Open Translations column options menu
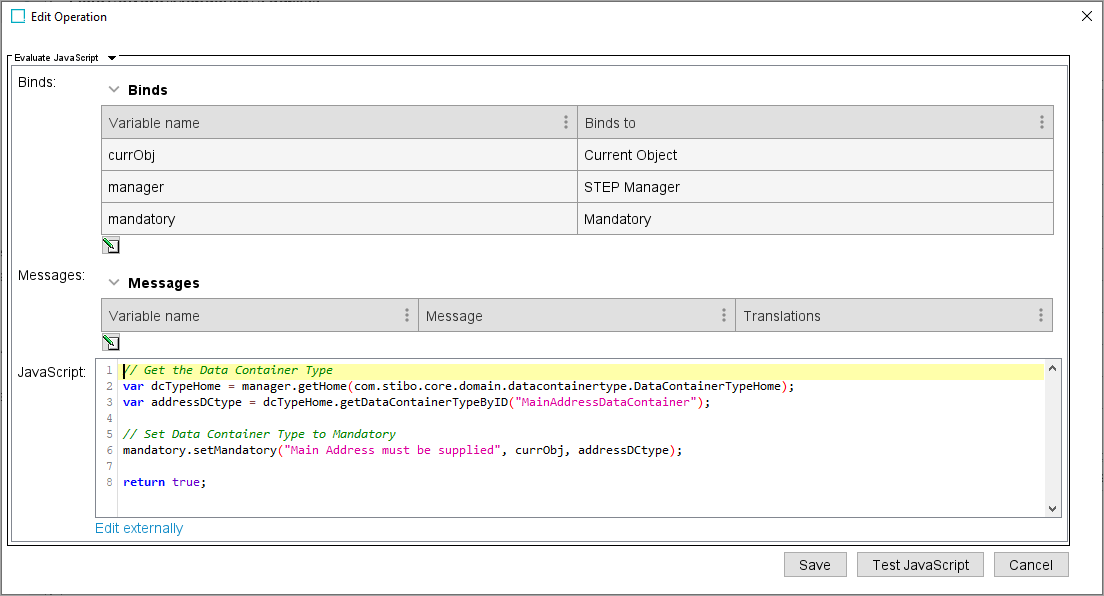The image size is (1104, 596). tap(1041, 316)
